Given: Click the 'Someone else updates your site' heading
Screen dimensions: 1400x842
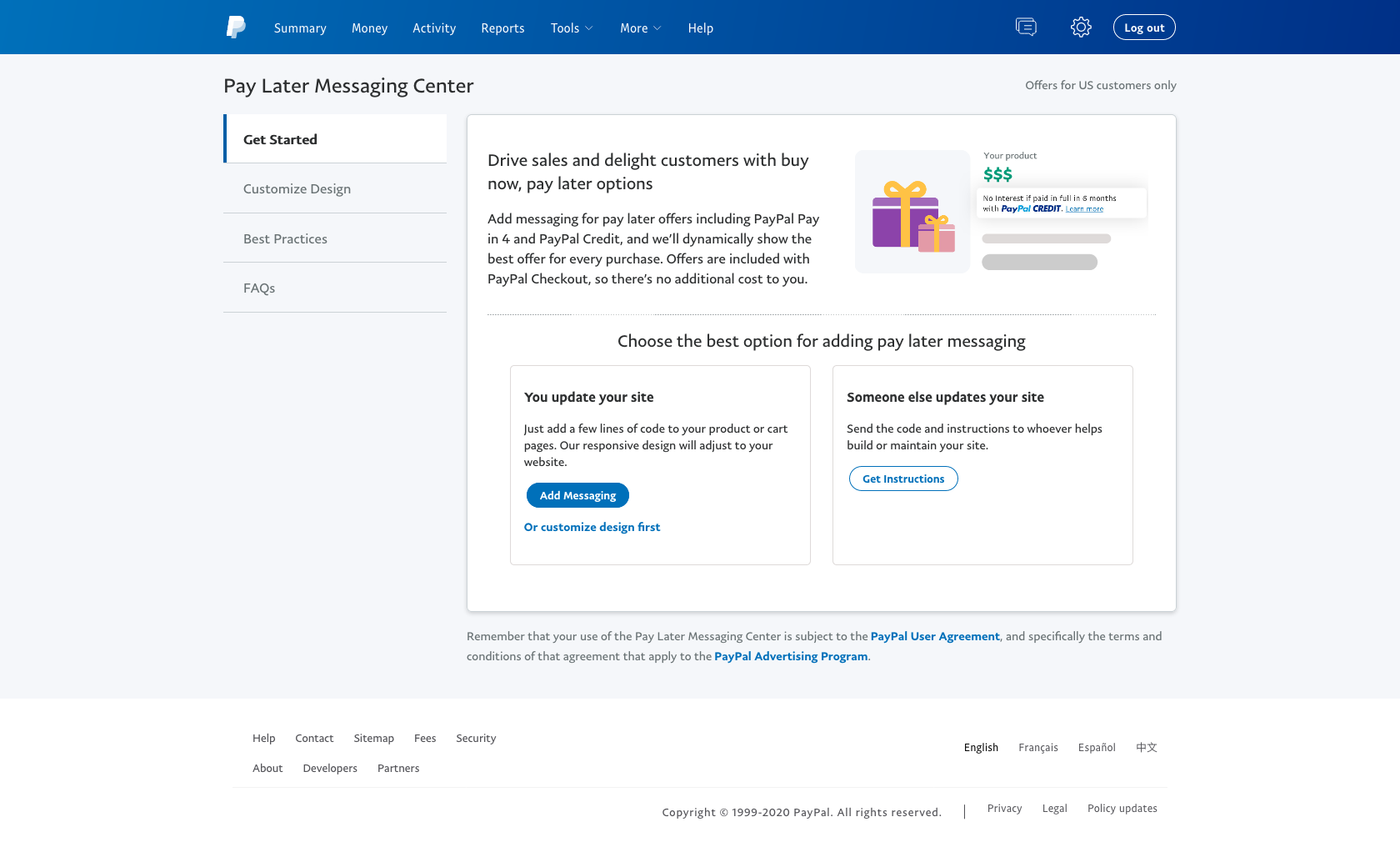Looking at the screenshot, I should click(x=945, y=398).
